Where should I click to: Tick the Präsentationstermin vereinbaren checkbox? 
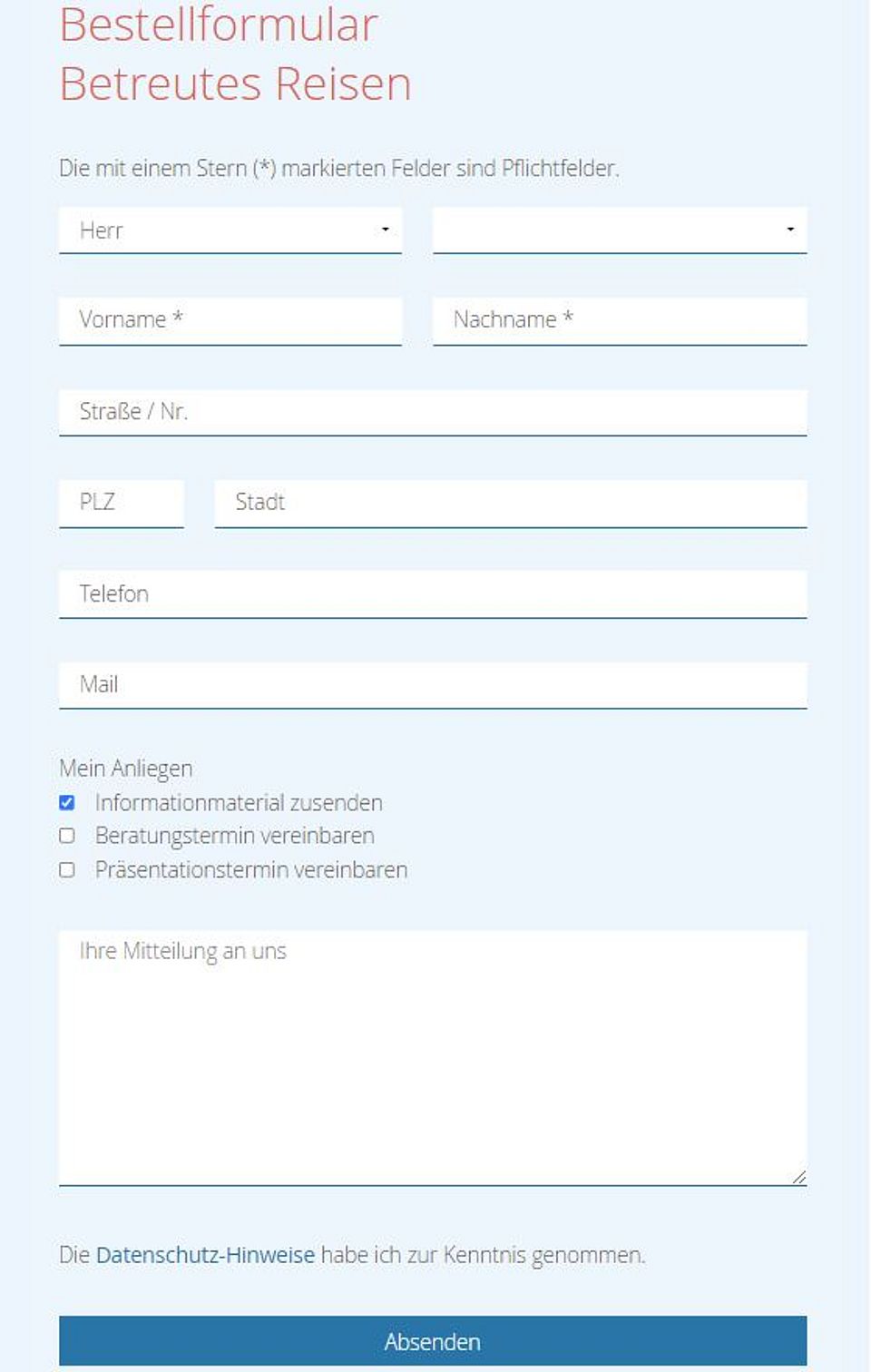[x=67, y=870]
